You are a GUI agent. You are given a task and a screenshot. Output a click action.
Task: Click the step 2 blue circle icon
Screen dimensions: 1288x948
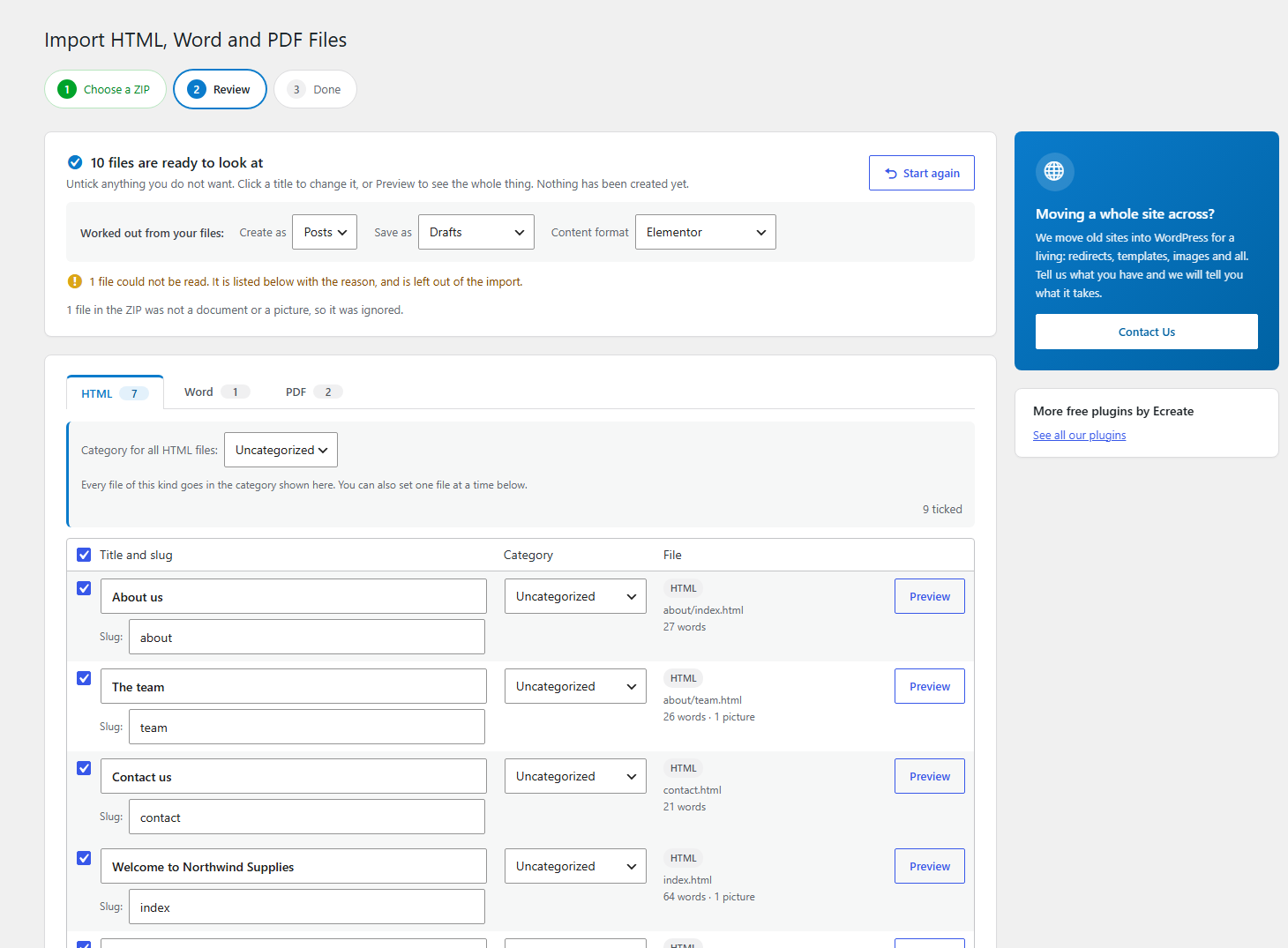coord(197,89)
